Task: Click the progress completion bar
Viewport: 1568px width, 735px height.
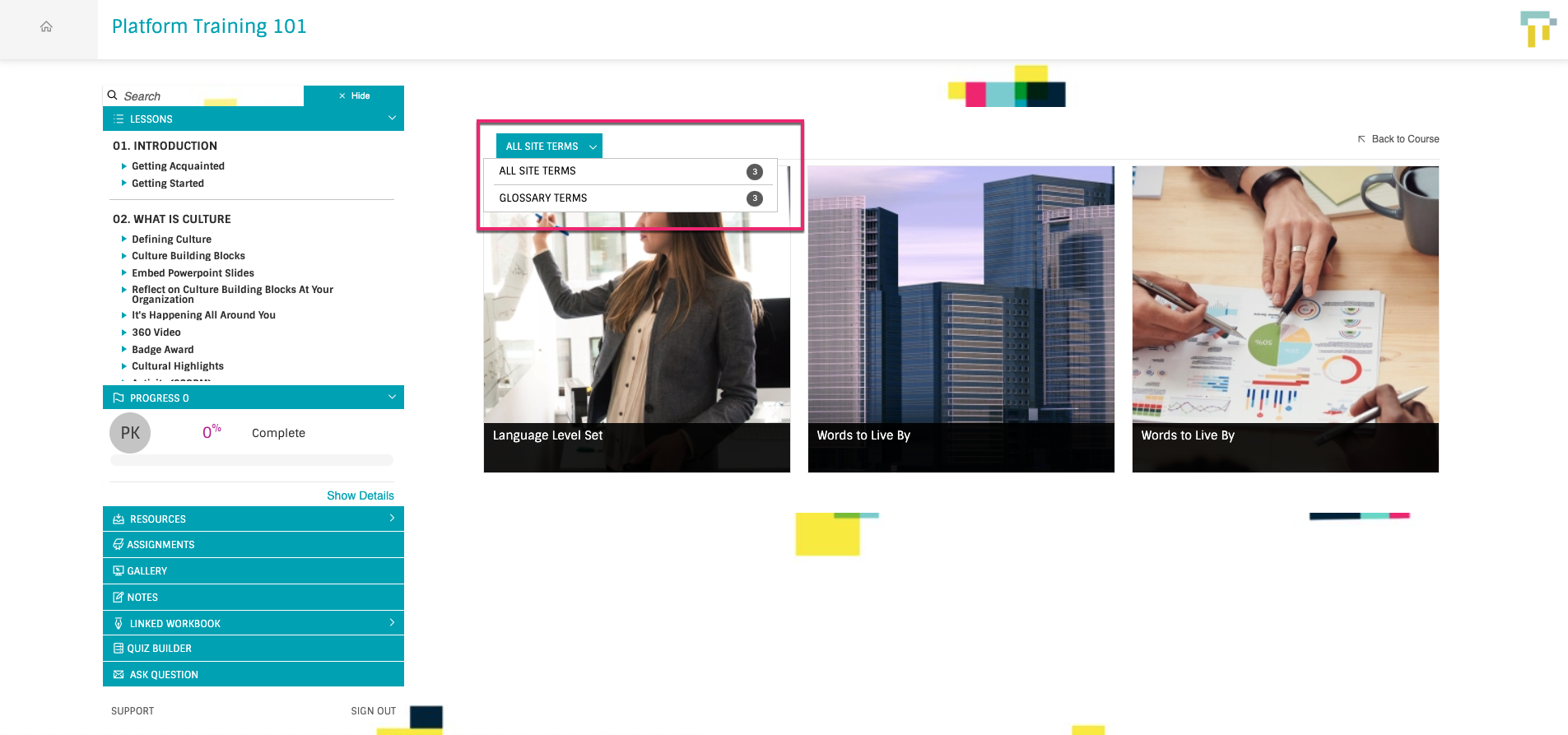Action: pos(252,460)
